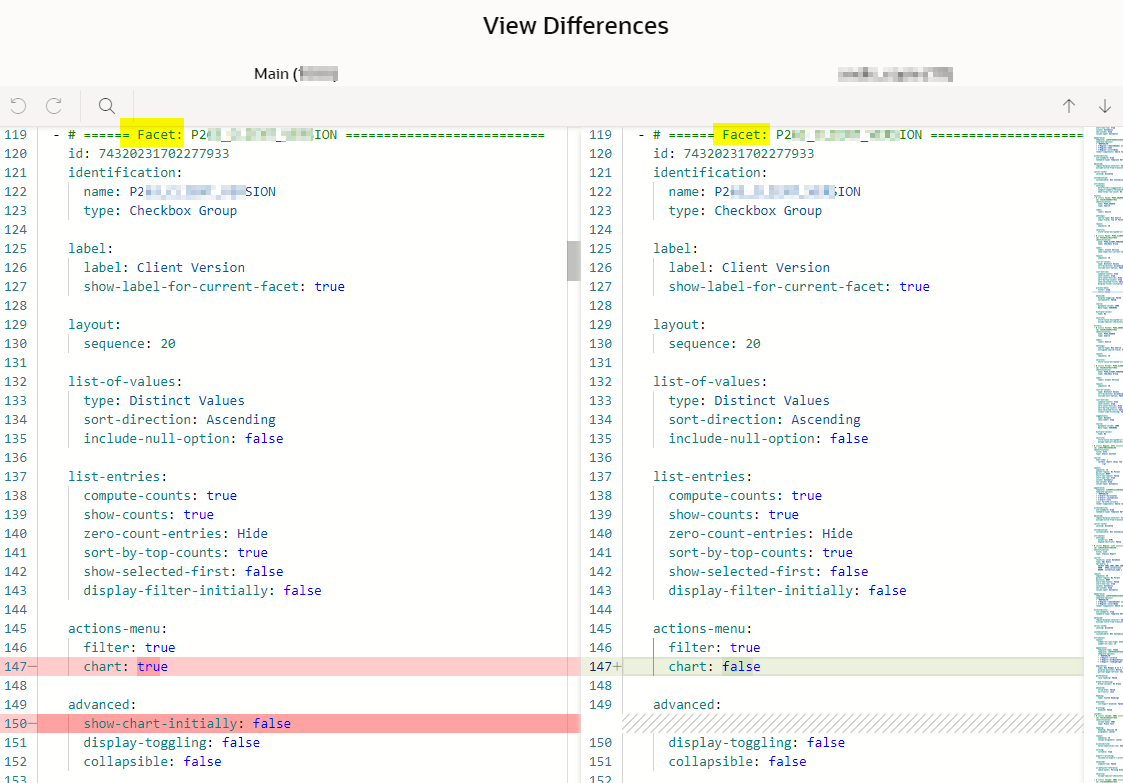The height and width of the screenshot is (783, 1123).
Task: Click the hatched empty placeholder in right pane
Action: coord(850,723)
